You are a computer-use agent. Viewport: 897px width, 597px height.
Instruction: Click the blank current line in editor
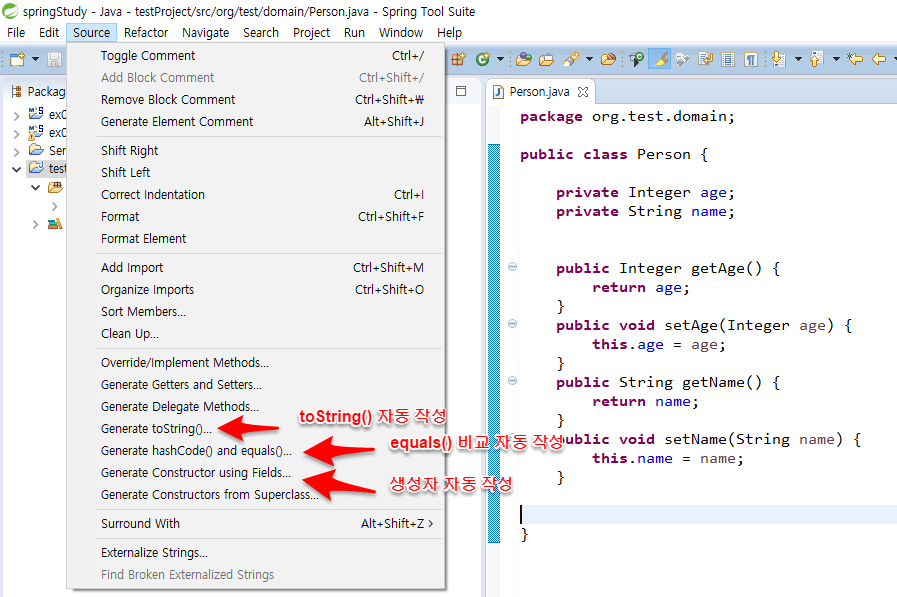pos(707,514)
